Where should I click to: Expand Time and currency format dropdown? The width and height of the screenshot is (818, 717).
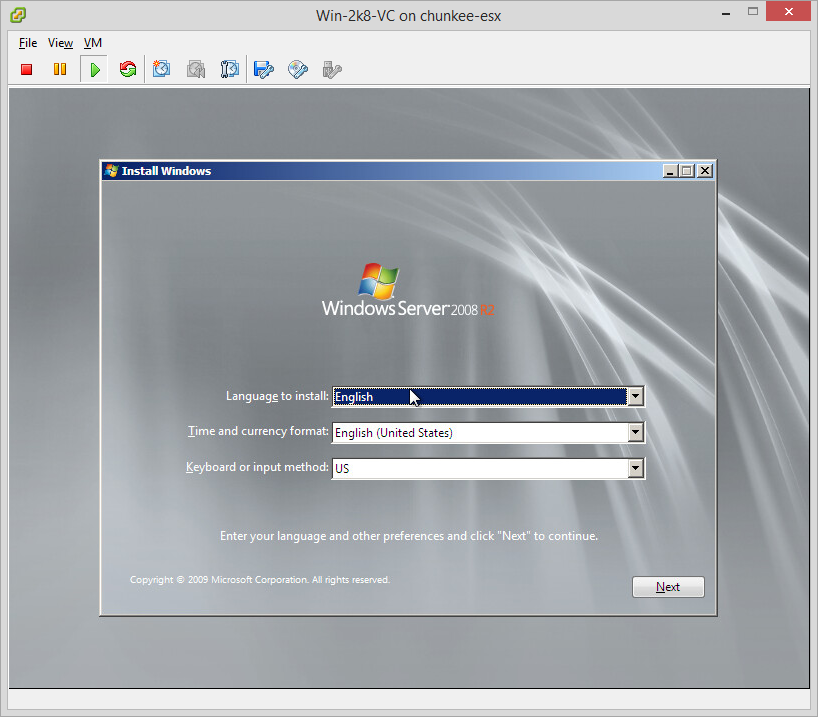(x=635, y=433)
